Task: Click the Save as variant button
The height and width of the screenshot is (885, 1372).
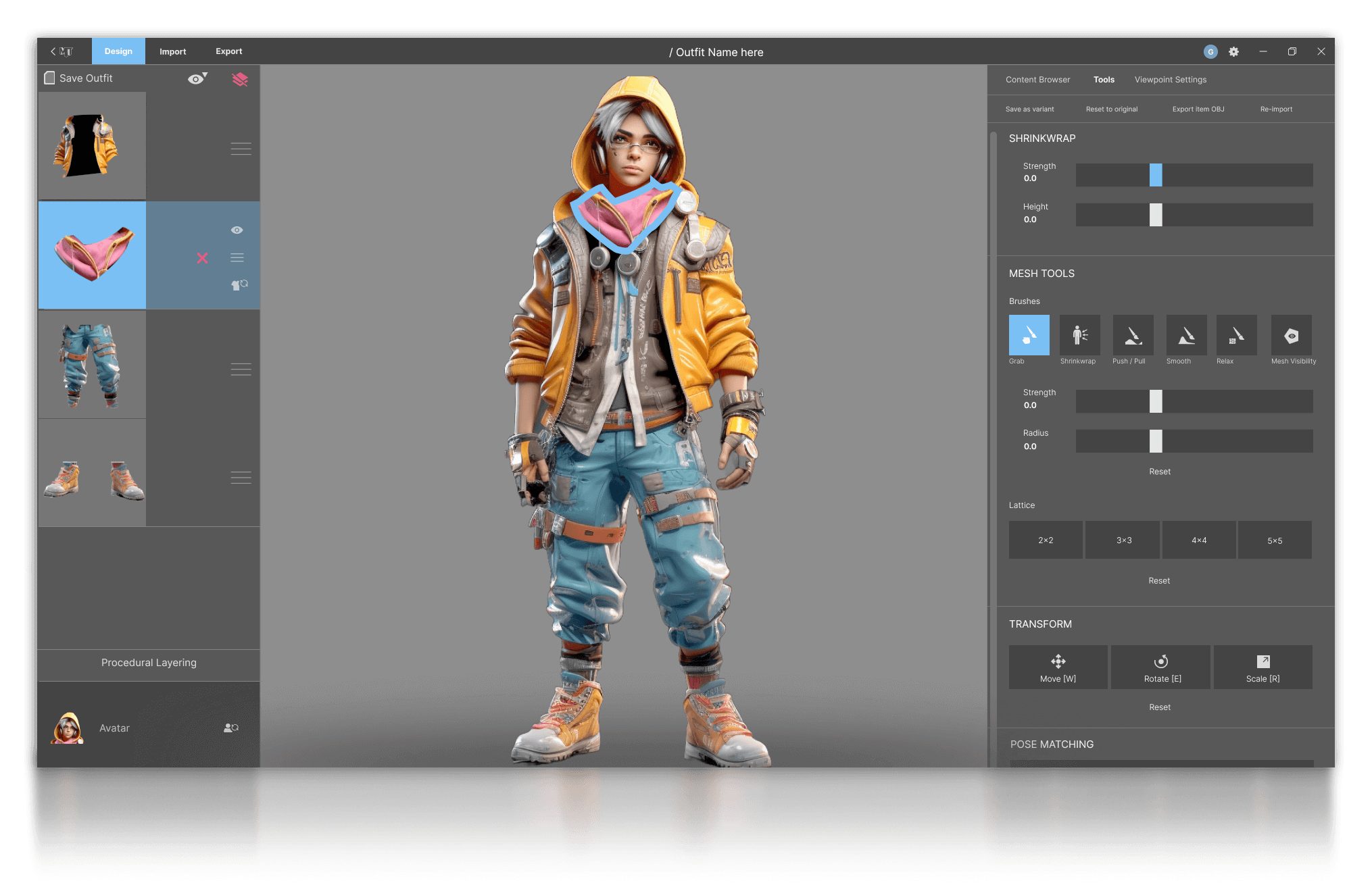Action: tap(1029, 108)
